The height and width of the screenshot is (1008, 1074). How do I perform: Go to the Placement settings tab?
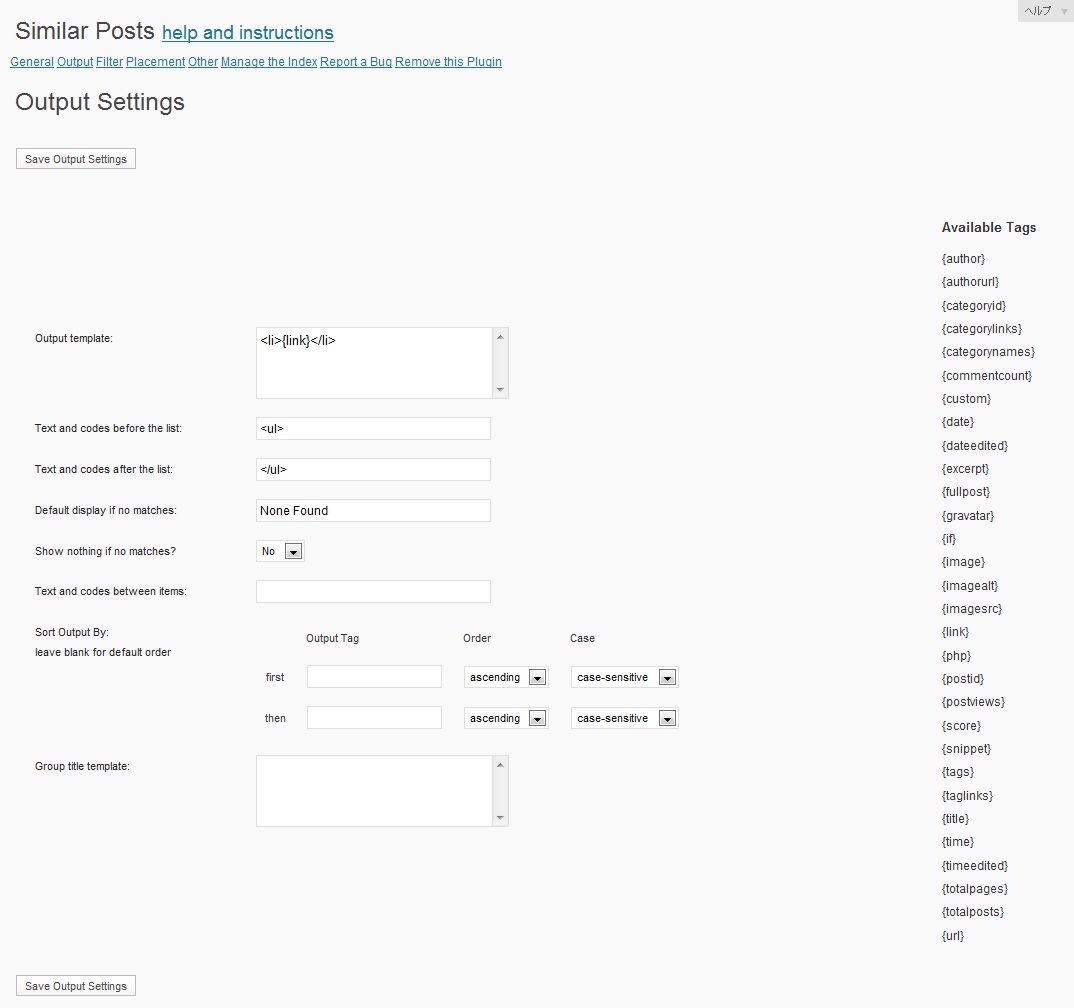(155, 62)
